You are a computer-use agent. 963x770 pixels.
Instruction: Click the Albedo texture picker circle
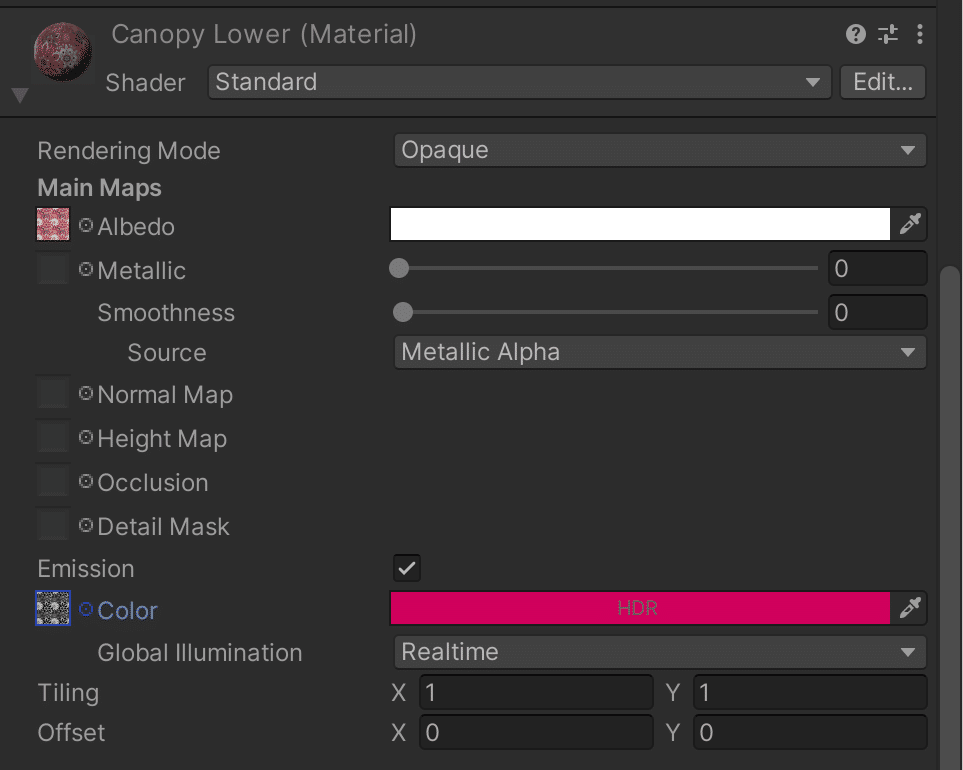(x=86, y=226)
